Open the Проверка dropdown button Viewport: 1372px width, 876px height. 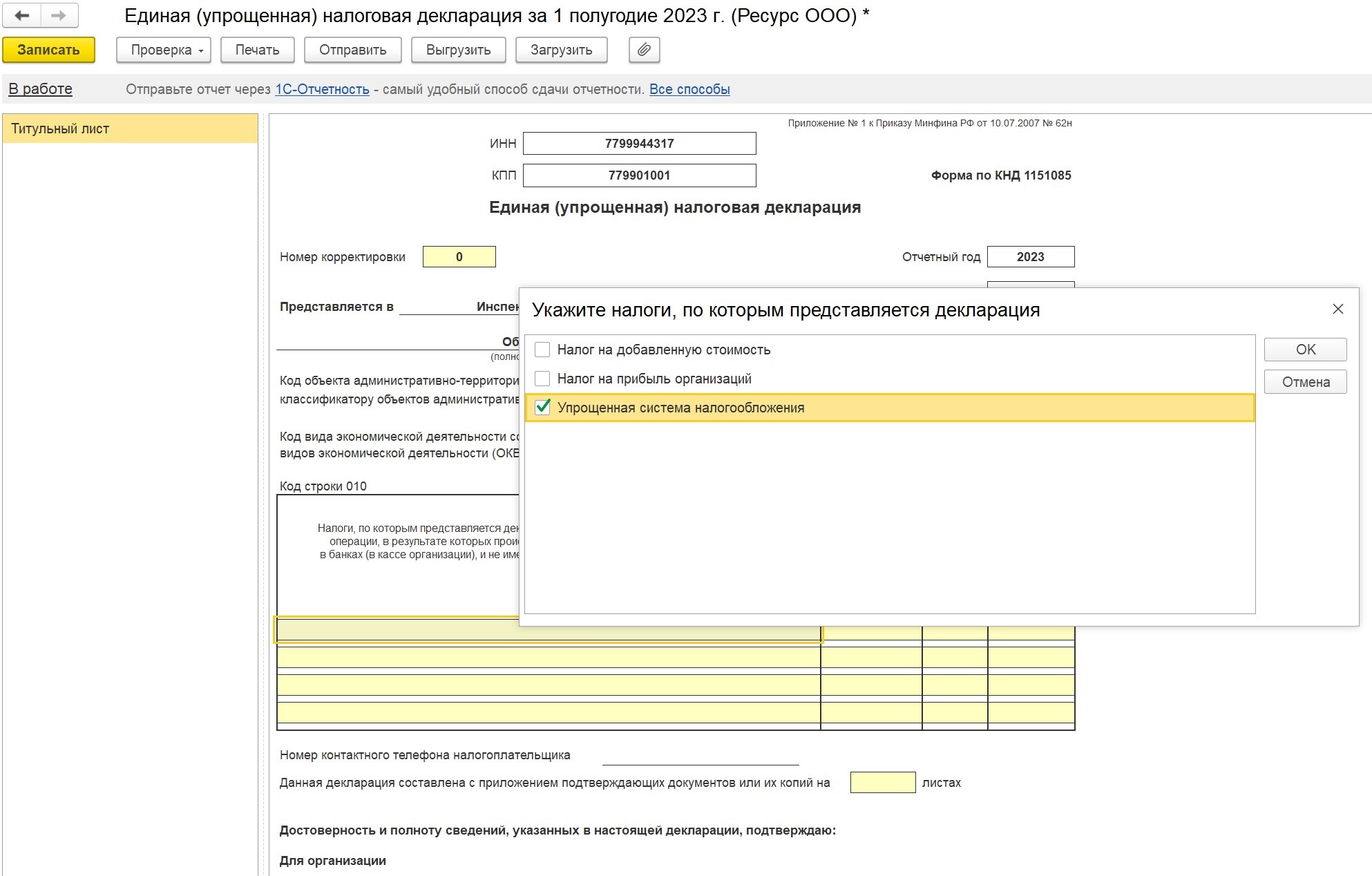[164, 50]
